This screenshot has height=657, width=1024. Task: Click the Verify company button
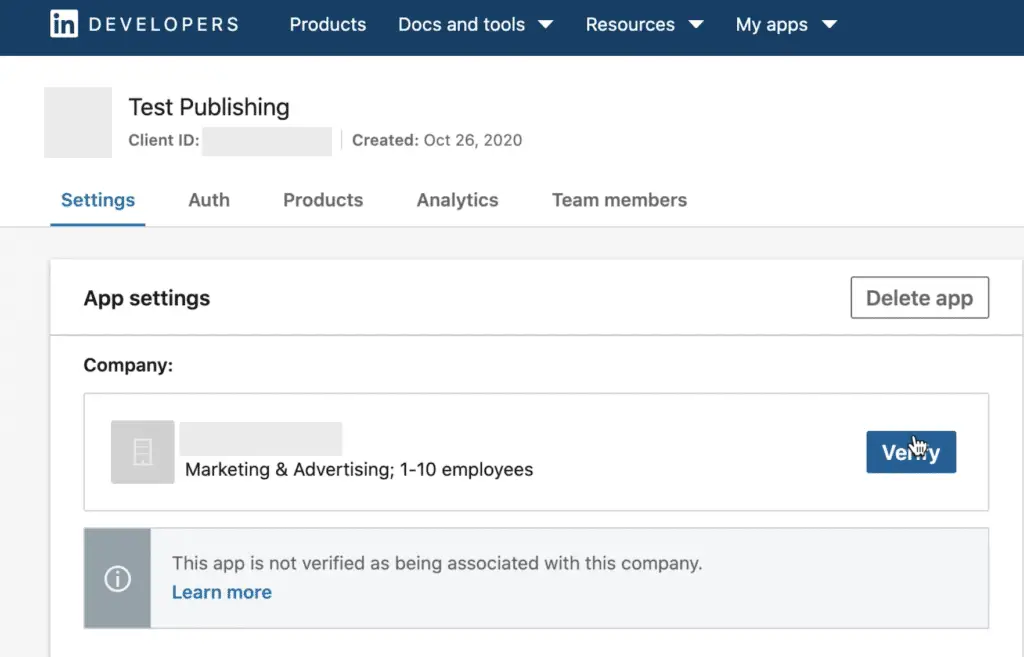click(911, 452)
